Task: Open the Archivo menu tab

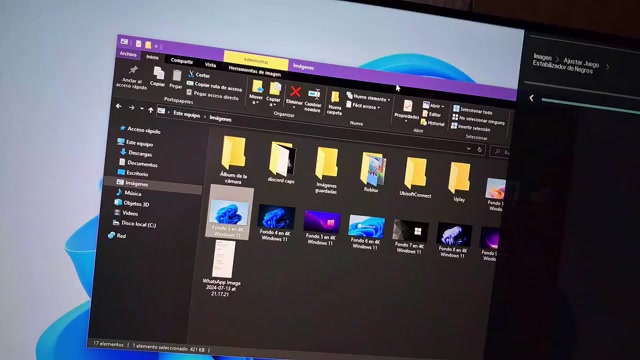Action: coord(128,54)
